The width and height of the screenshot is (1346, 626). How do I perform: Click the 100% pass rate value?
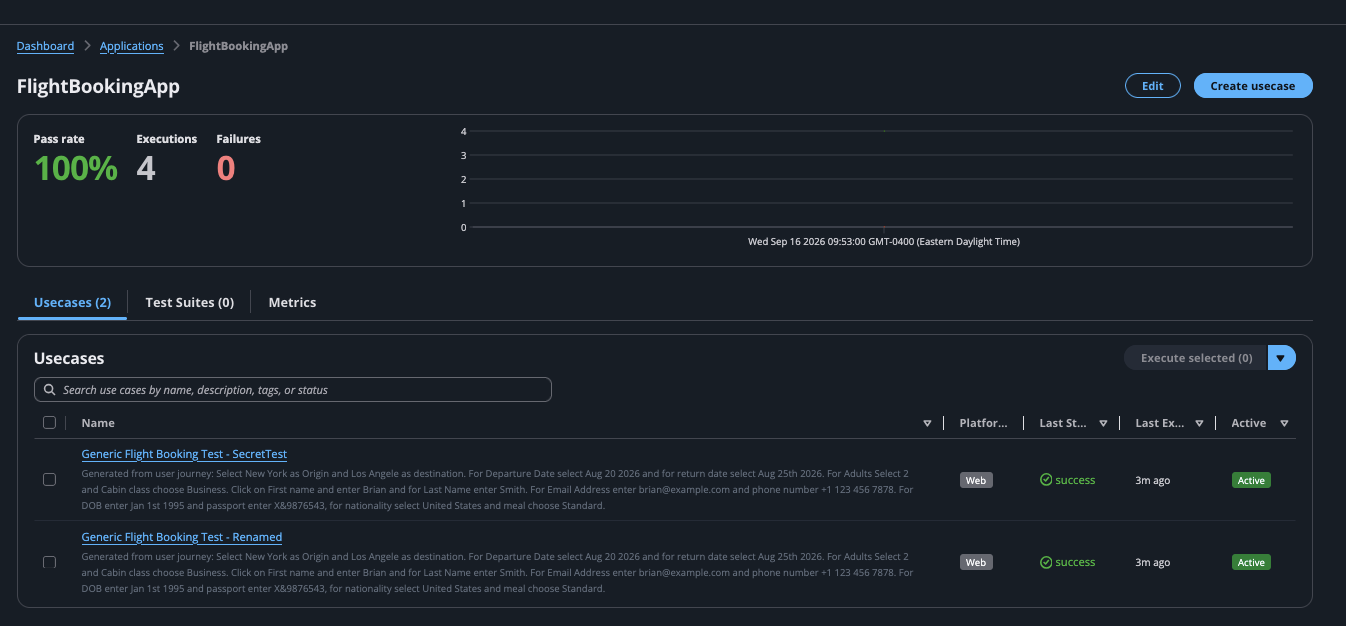pyautogui.click(x=76, y=168)
